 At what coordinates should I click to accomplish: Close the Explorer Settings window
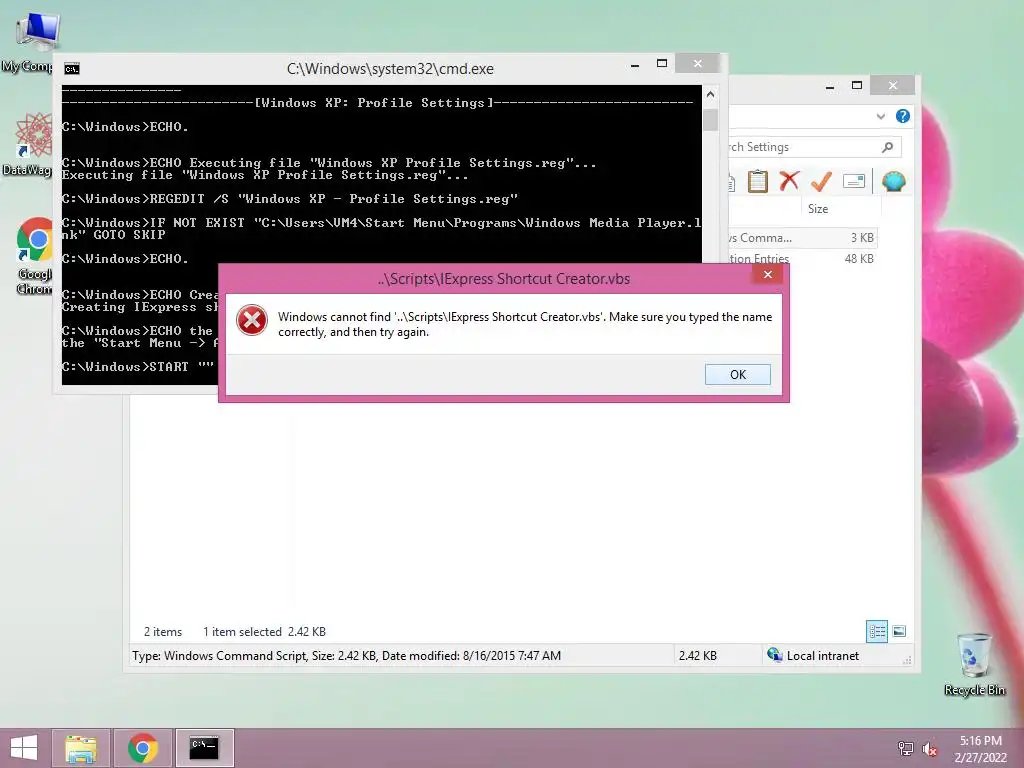[893, 86]
